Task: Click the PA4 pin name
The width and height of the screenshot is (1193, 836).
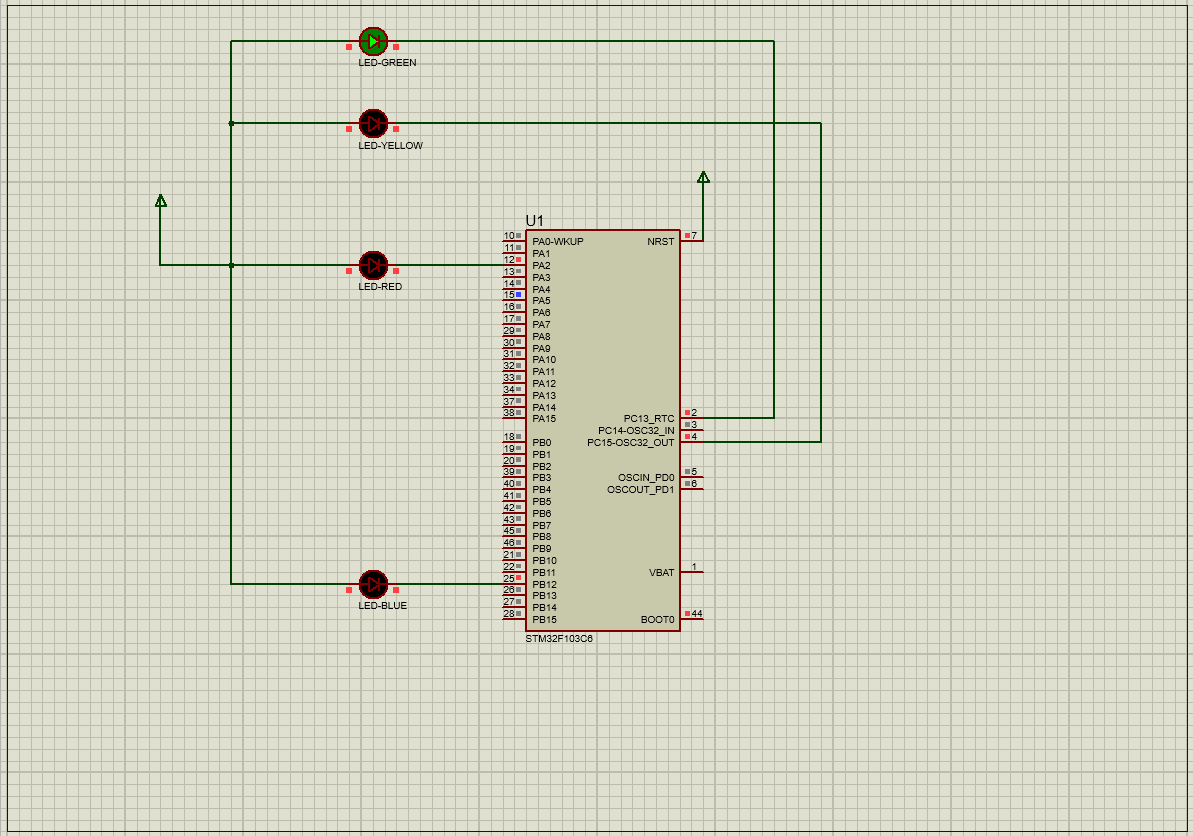Action: (x=541, y=290)
